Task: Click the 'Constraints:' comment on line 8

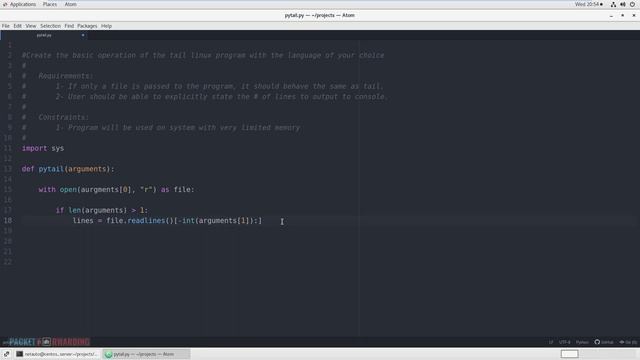Action: click(x=63, y=118)
